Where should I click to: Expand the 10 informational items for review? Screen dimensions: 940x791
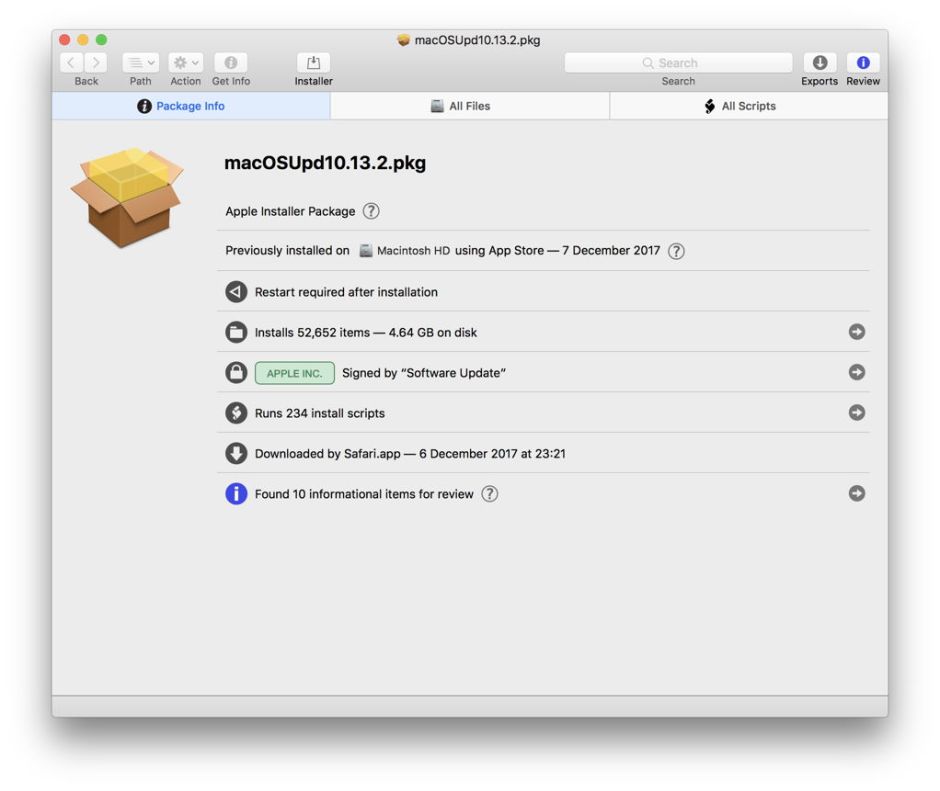coord(856,493)
